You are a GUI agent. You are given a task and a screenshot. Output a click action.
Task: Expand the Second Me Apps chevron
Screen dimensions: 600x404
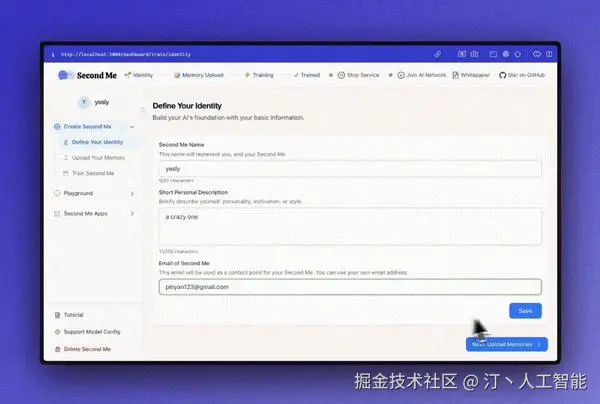point(132,213)
